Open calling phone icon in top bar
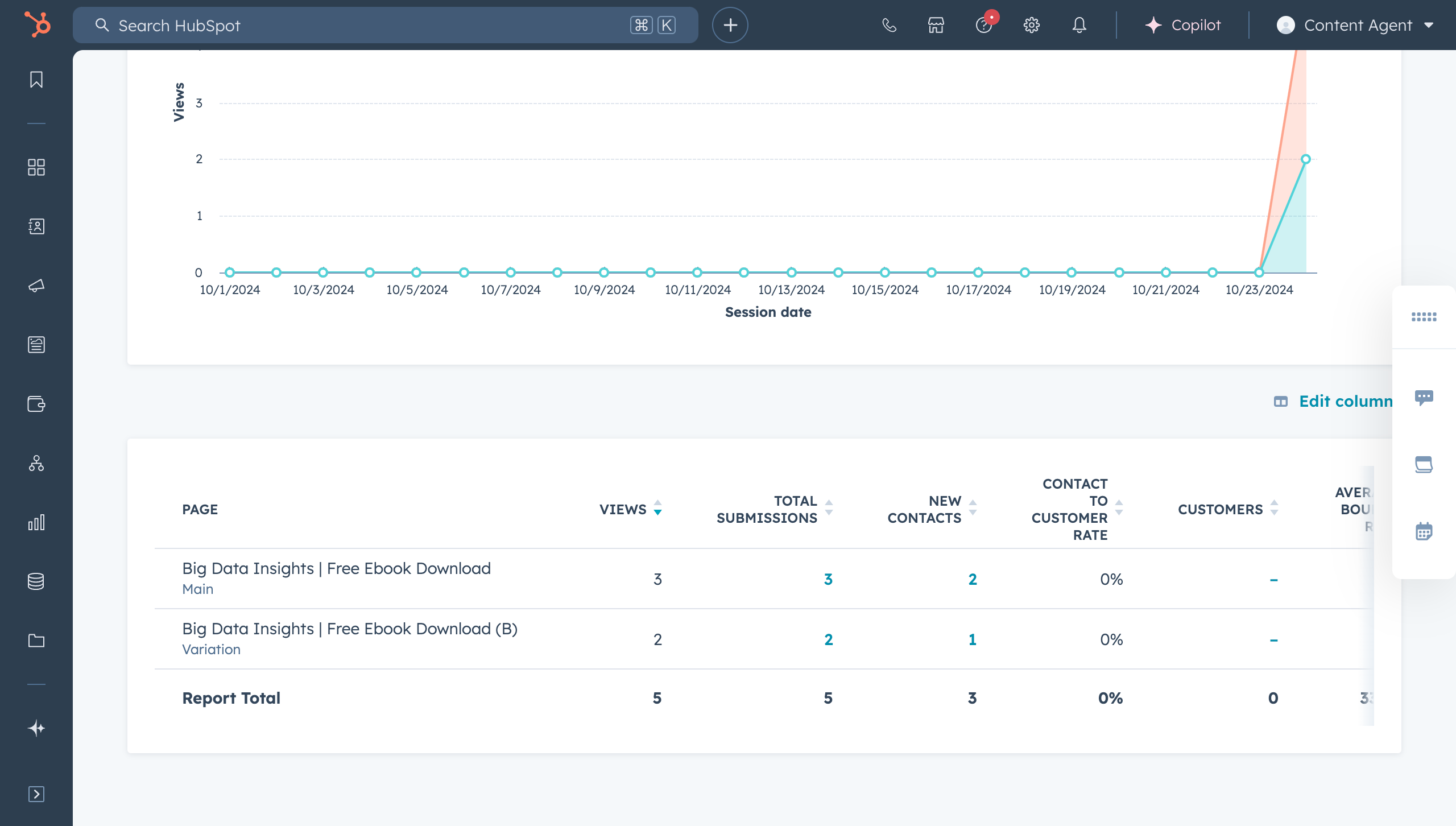The width and height of the screenshot is (1456, 826). 889,25
